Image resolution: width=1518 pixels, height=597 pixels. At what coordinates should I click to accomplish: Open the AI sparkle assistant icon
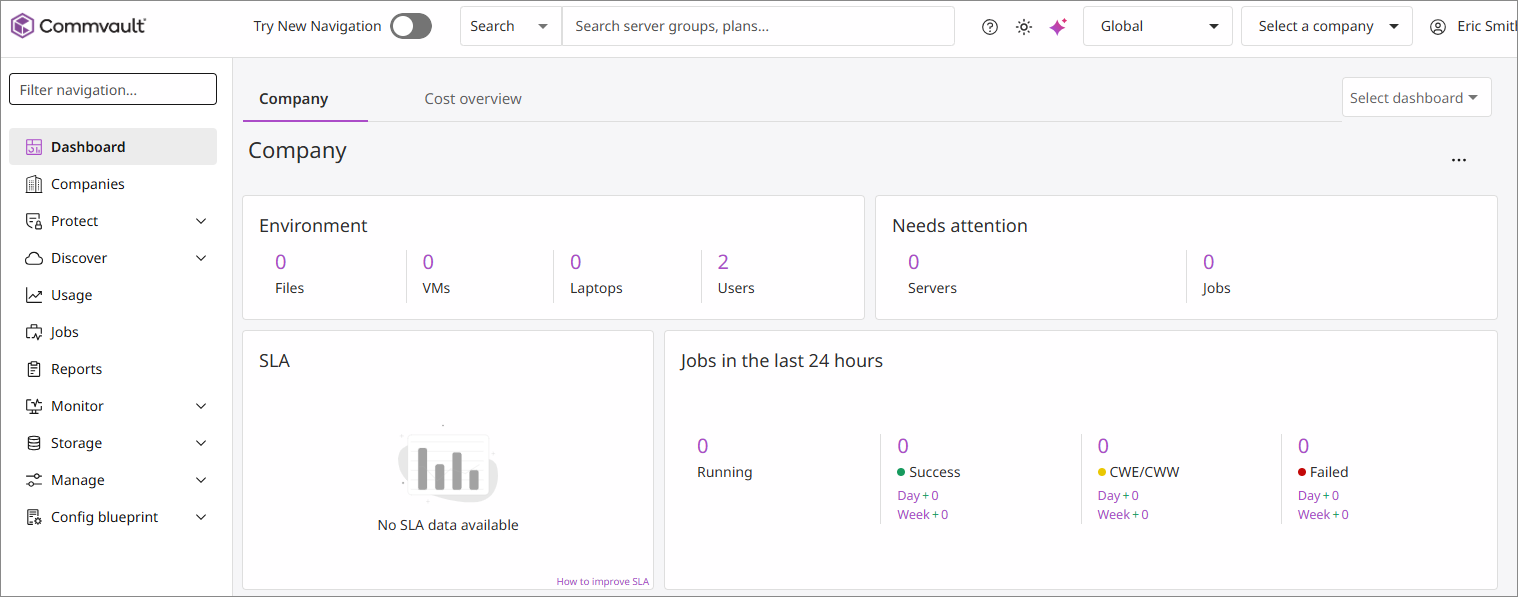[1058, 27]
